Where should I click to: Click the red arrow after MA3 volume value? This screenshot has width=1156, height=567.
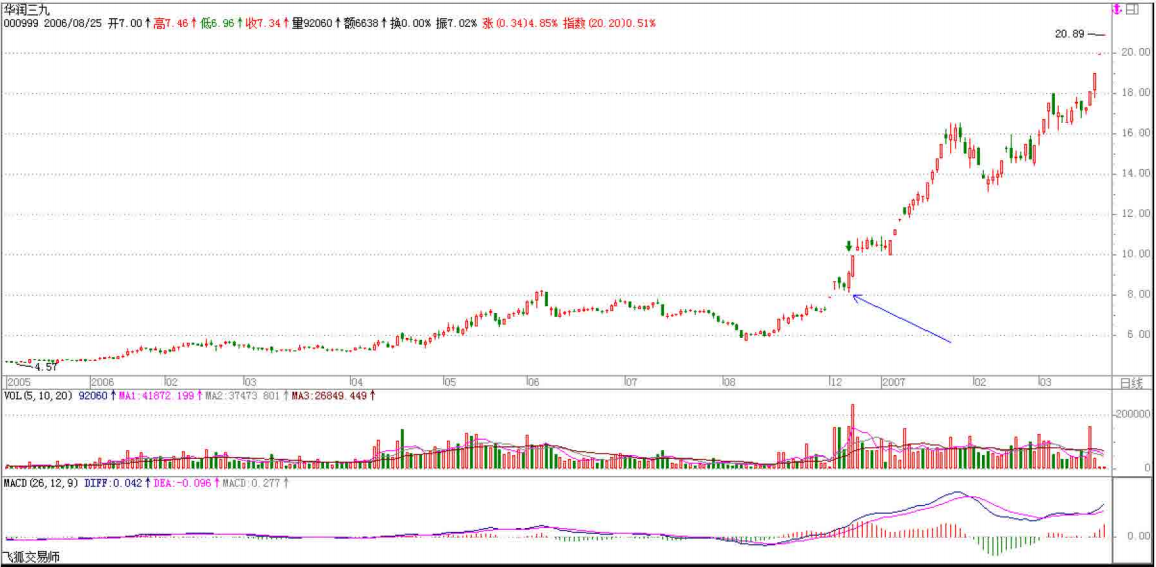tap(373, 396)
